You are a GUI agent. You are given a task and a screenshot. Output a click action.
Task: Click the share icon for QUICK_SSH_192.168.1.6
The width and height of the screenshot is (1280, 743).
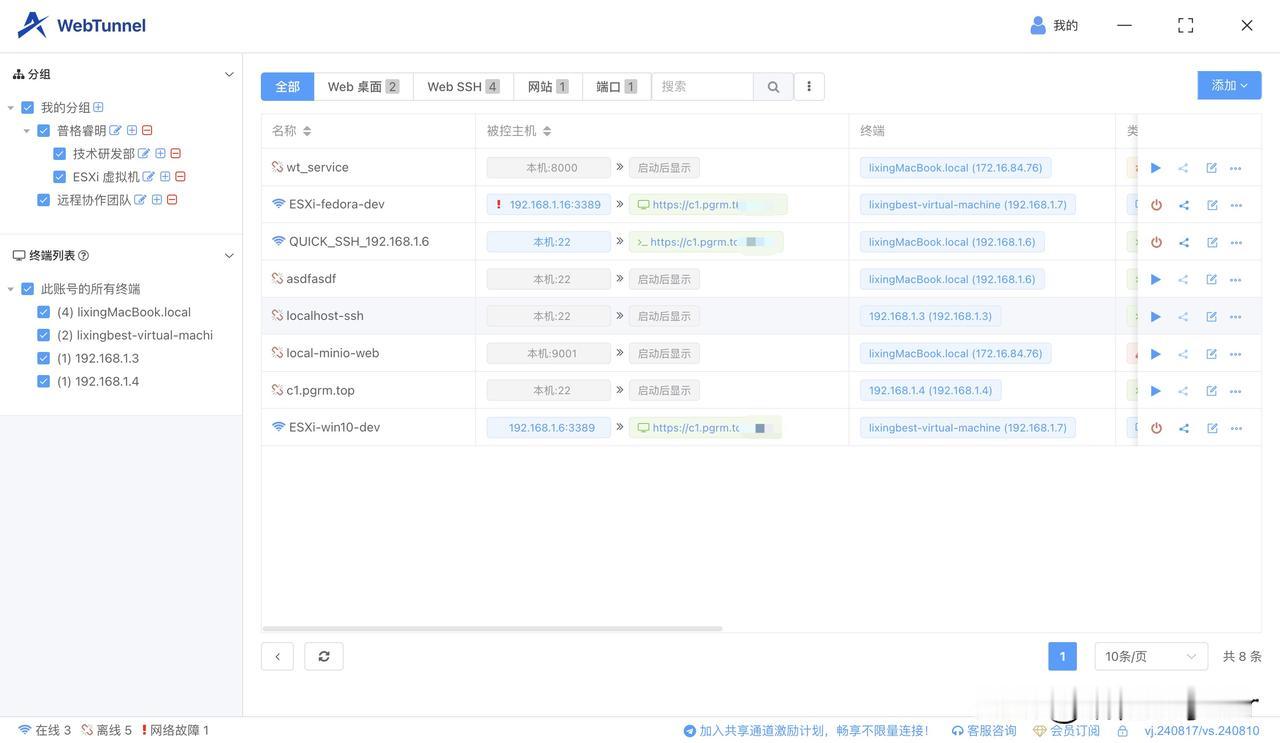[1184, 242]
